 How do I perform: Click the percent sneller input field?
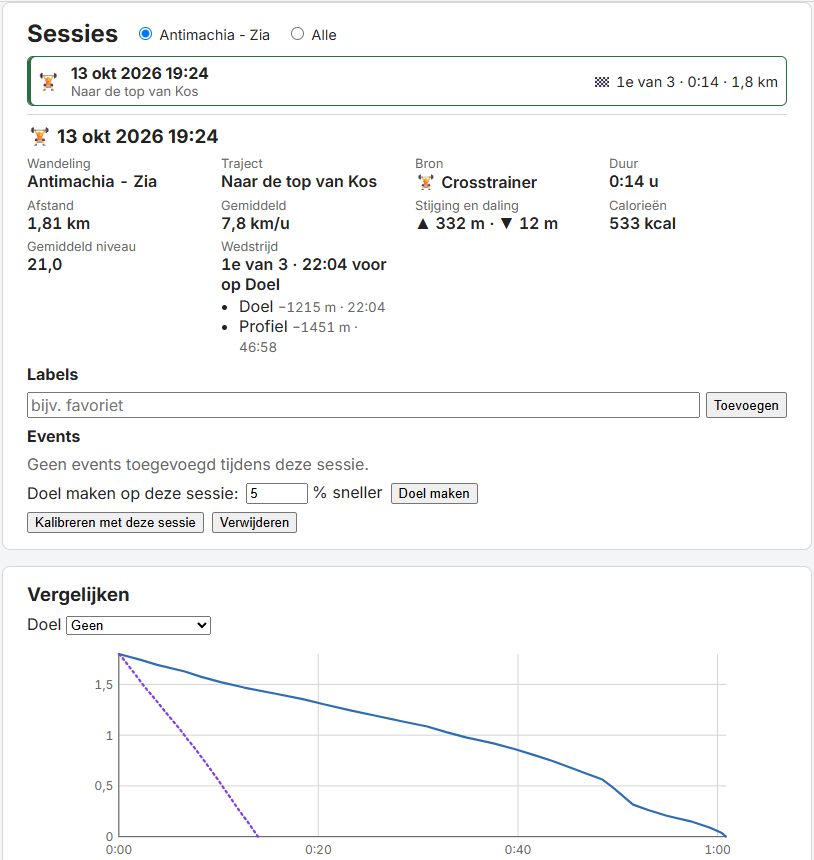tap(276, 493)
